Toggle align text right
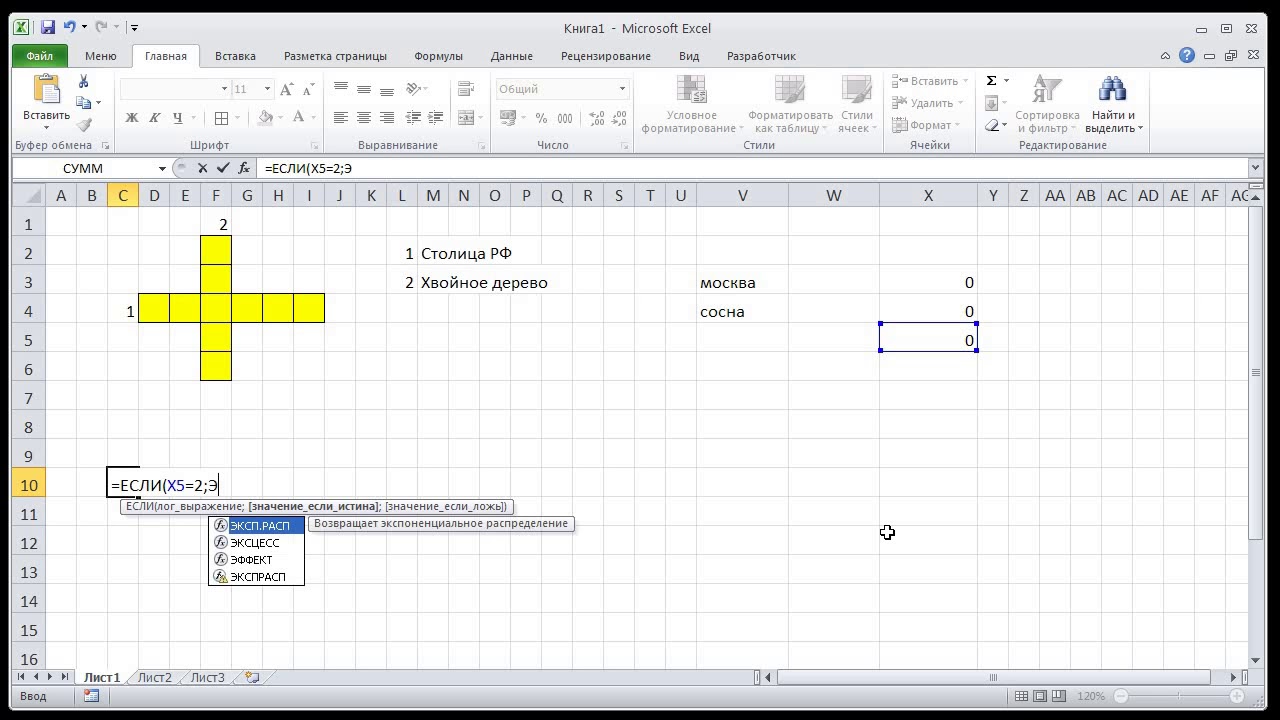Image resolution: width=1280 pixels, height=720 pixels. pos(387,118)
